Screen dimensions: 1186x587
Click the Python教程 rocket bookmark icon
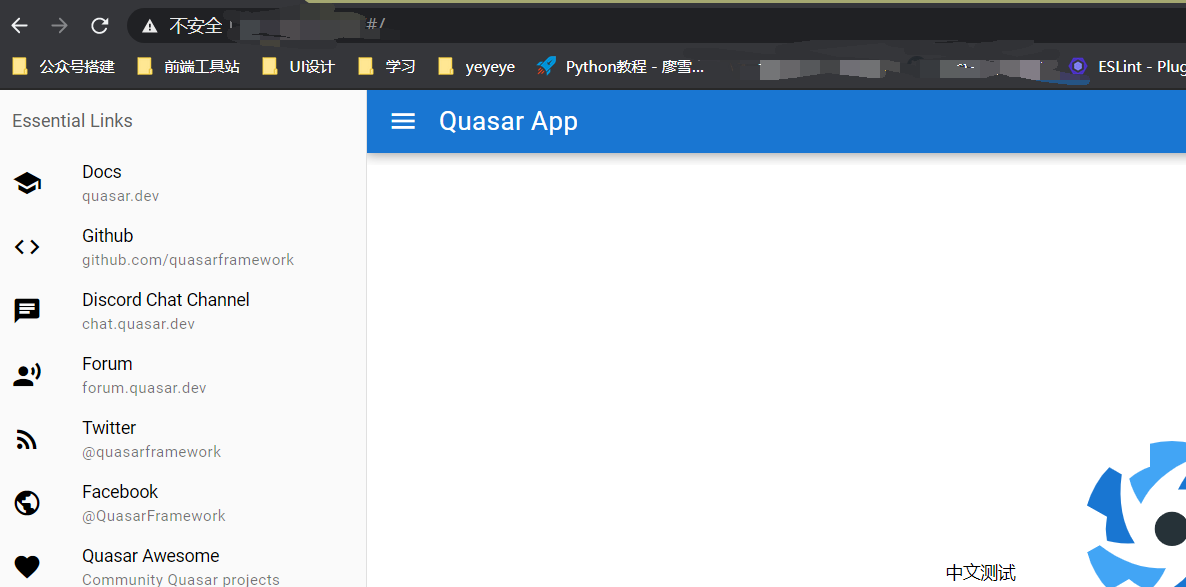point(546,67)
